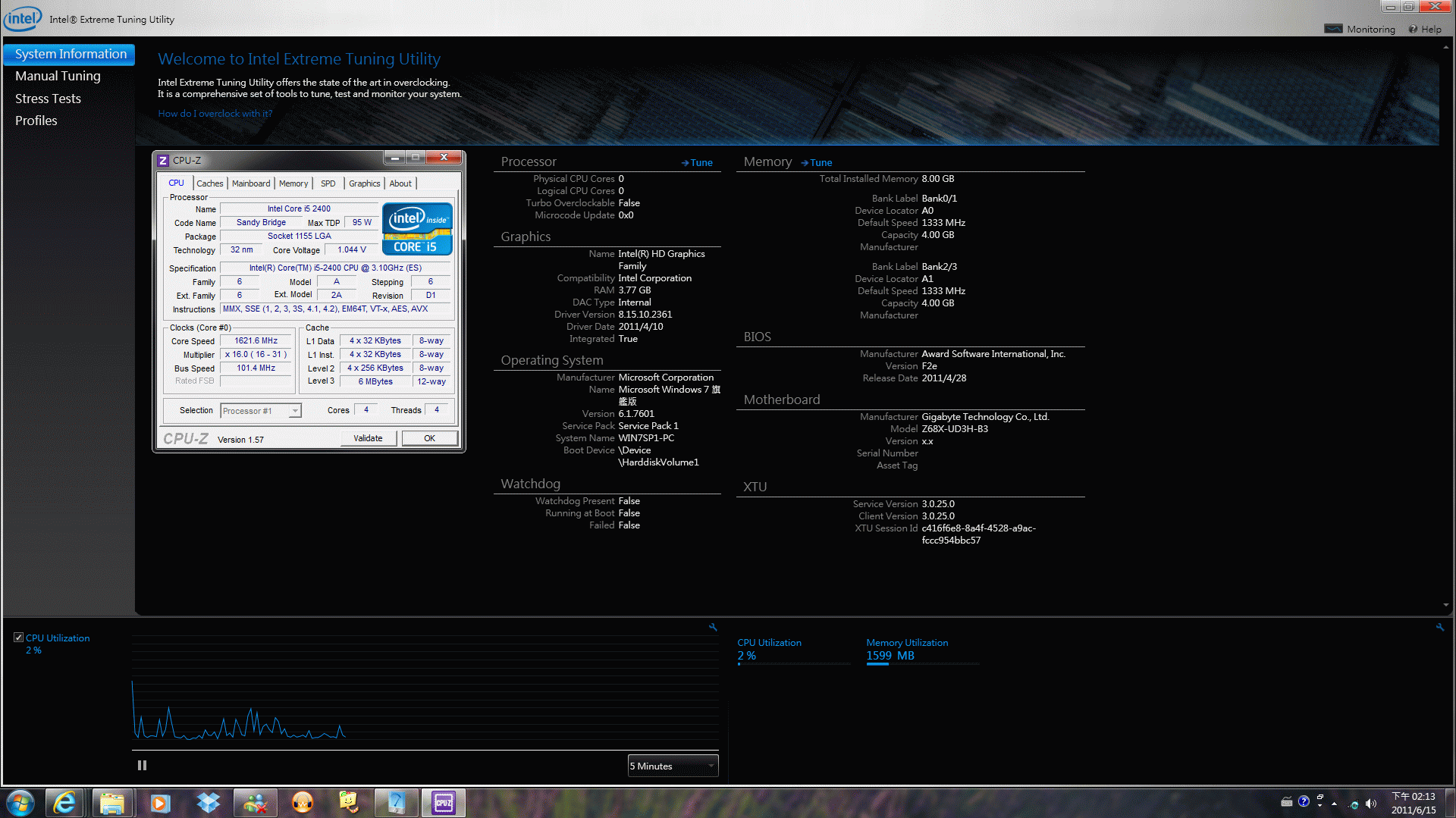Select System Information in the sidebar
The height and width of the screenshot is (818, 1456).
70,54
